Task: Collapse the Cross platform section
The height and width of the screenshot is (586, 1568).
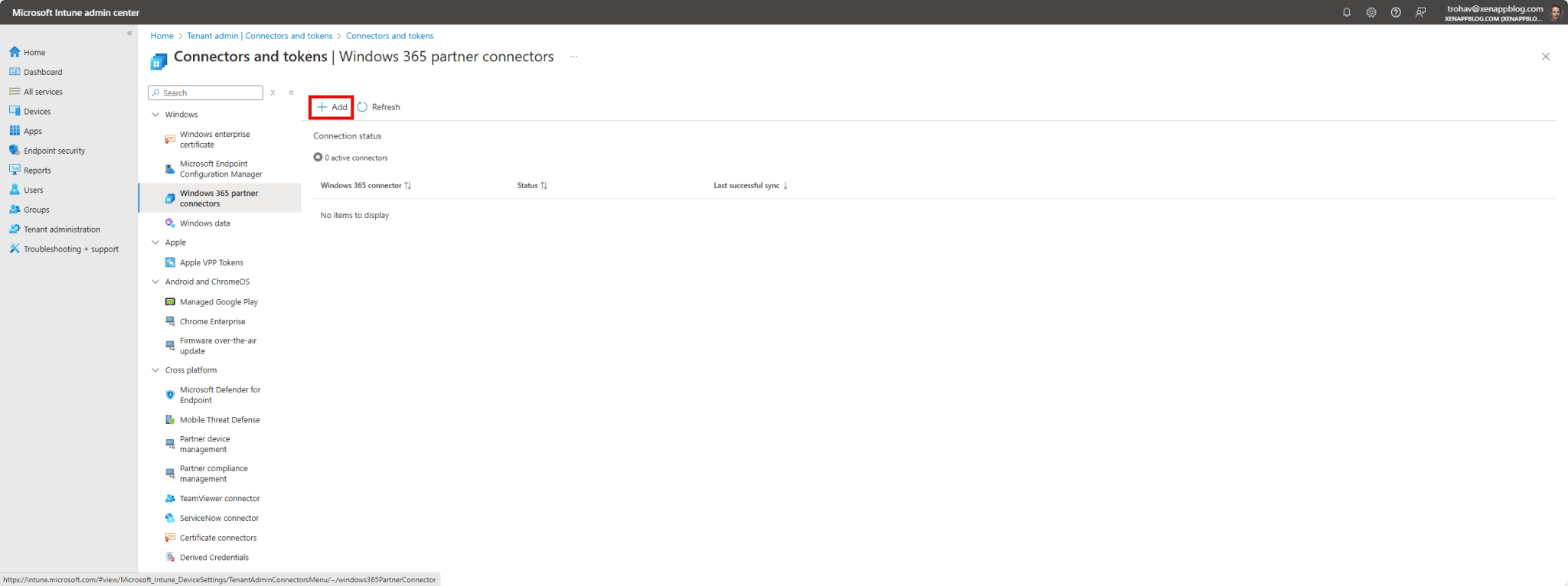Action: tap(155, 370)
